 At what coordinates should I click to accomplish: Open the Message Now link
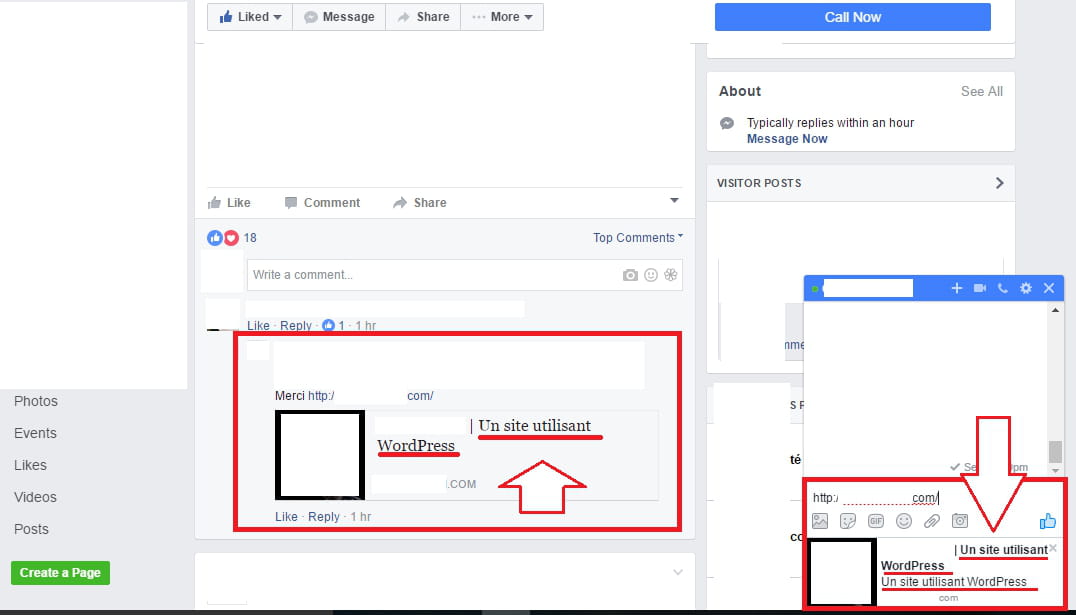(x=787, y=139)
